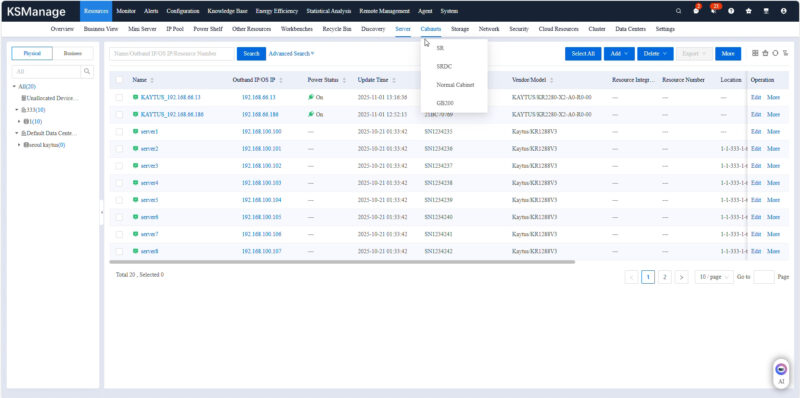Check the KAYTUS_192.168.66.186 row checkbox
Viewport: 800px width, 398px height.
[x=119, y=114]
